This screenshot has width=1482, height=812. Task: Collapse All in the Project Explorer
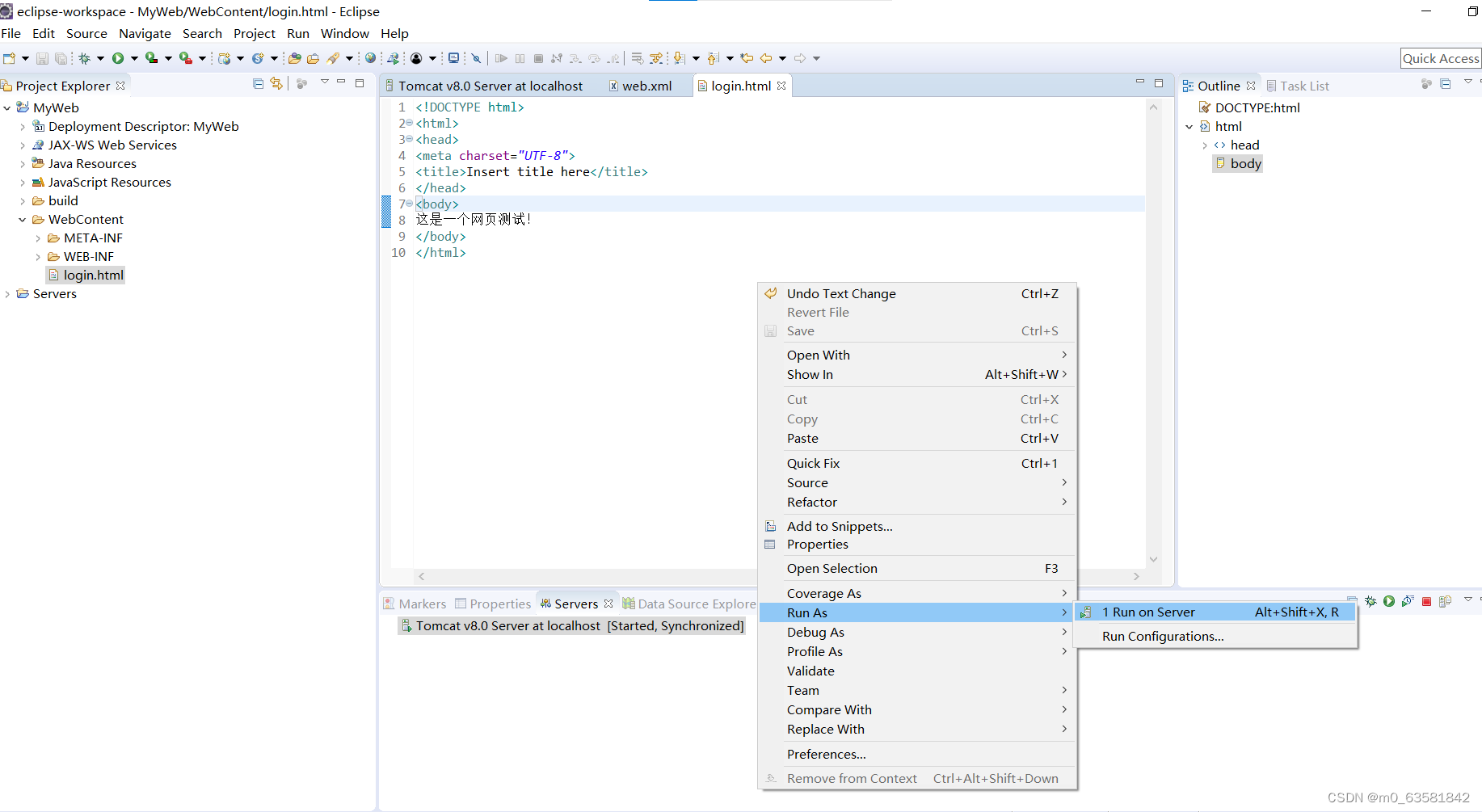[x=258, y=84]
